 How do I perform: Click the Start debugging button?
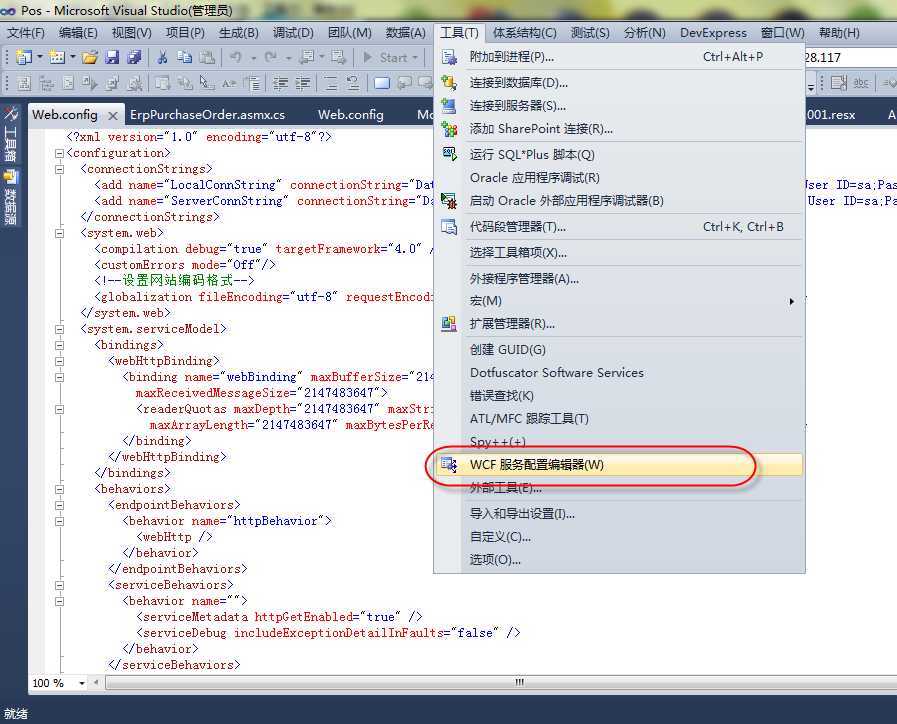coord(385,57)
